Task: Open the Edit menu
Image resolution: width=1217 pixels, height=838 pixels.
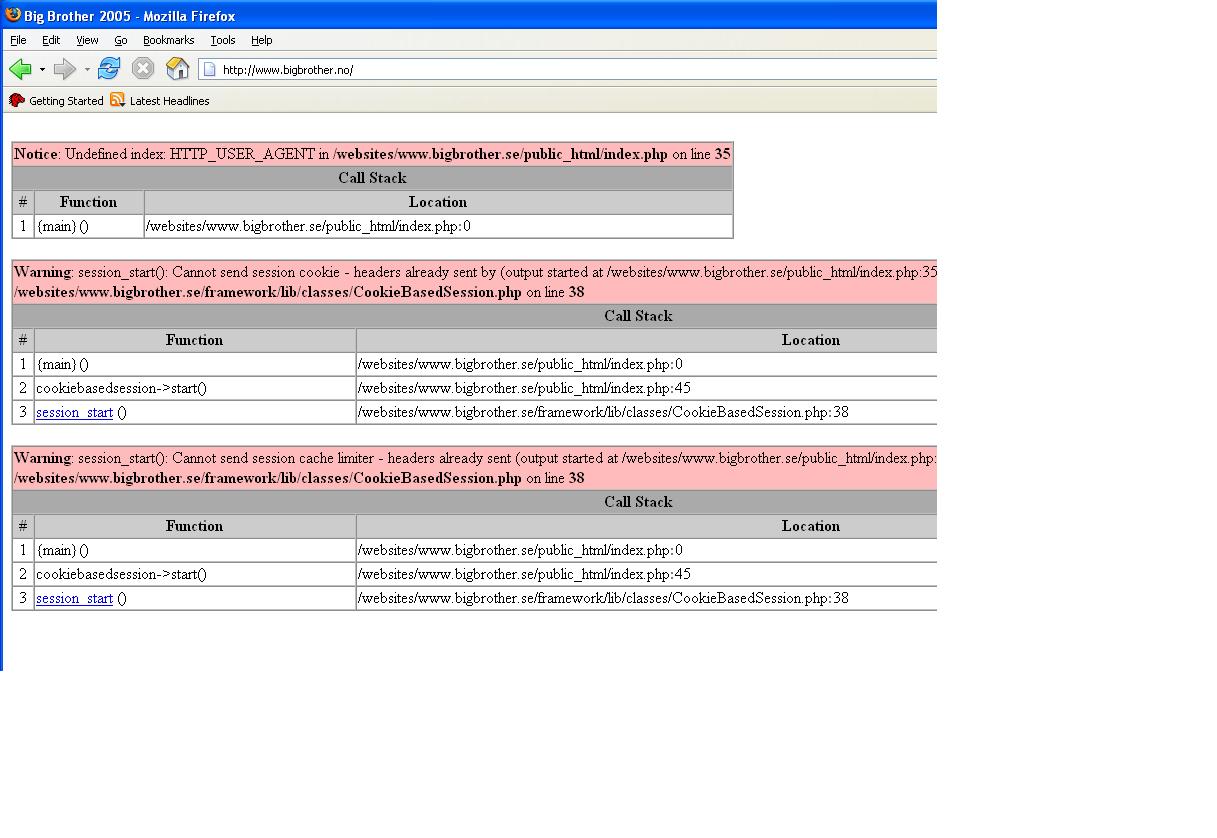Action: tap(51, 40)
